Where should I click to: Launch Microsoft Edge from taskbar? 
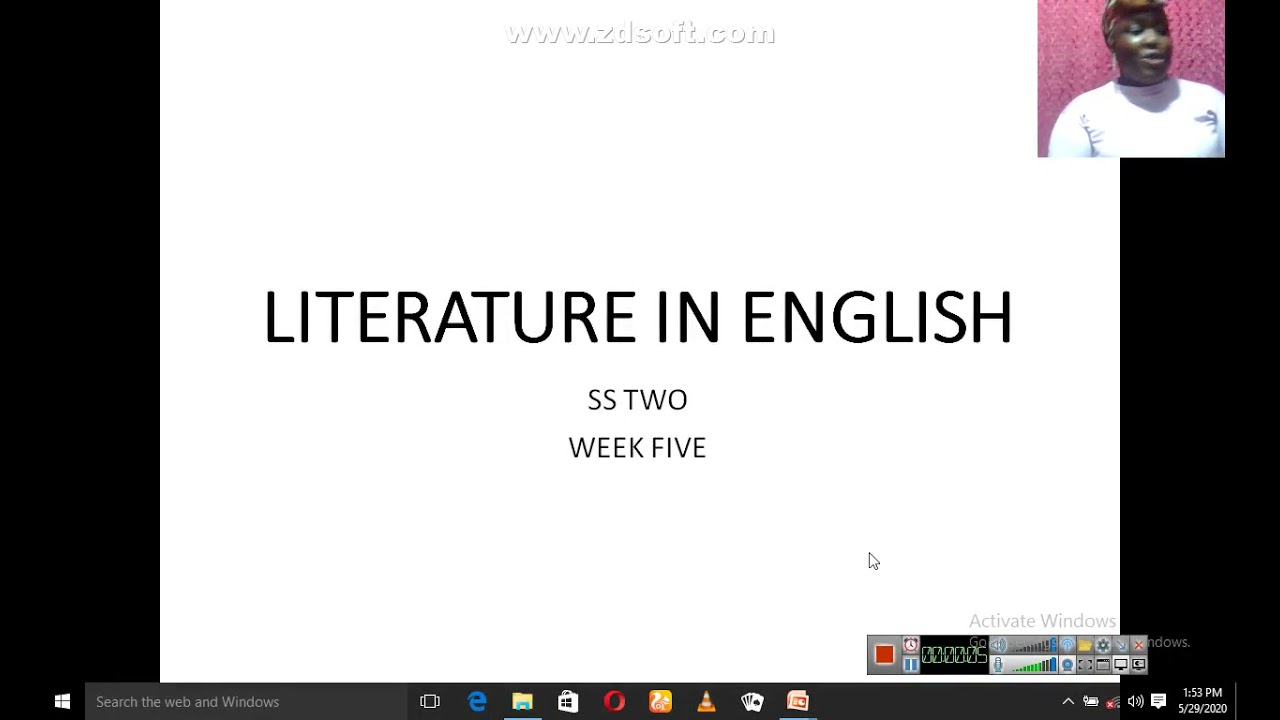pos(477,701)
